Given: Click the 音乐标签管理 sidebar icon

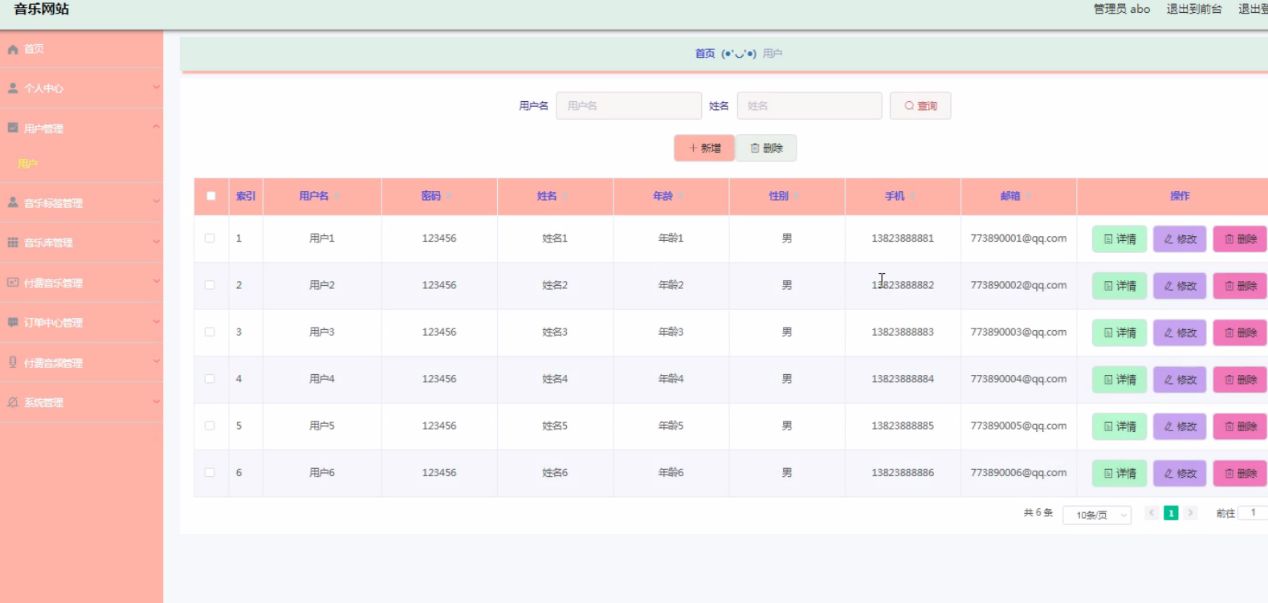Looking at the screenshot, I should tap(13, 202).
